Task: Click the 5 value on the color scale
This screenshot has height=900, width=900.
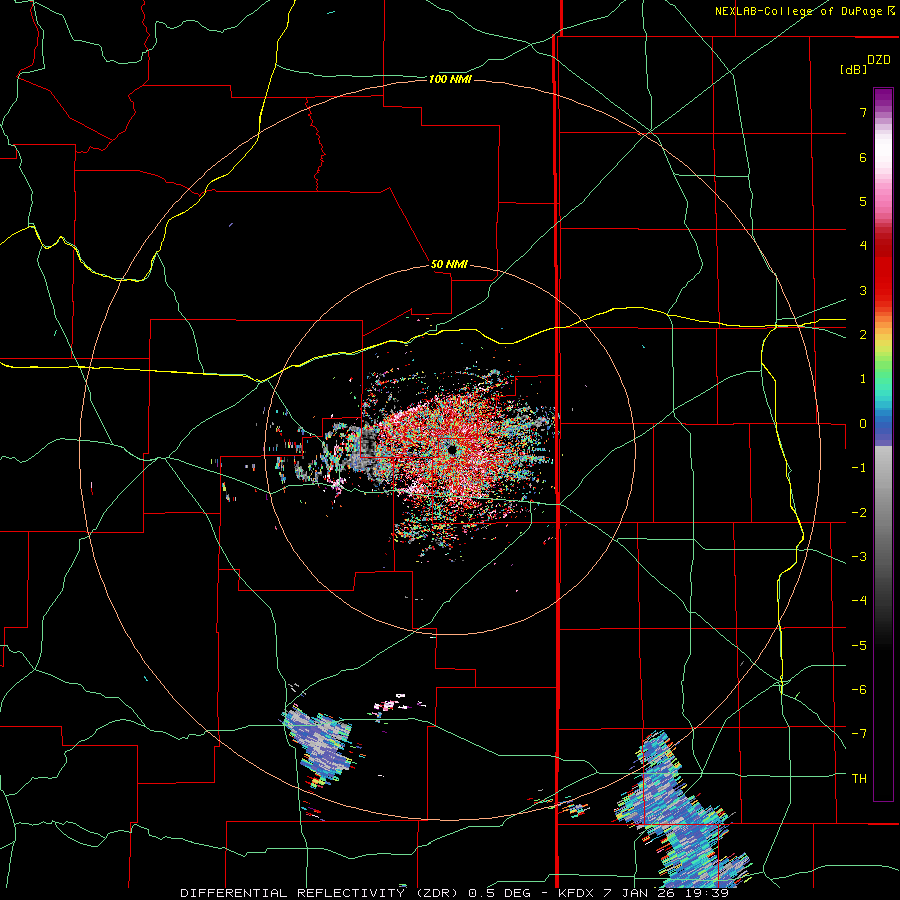Action: coord(863,201)
